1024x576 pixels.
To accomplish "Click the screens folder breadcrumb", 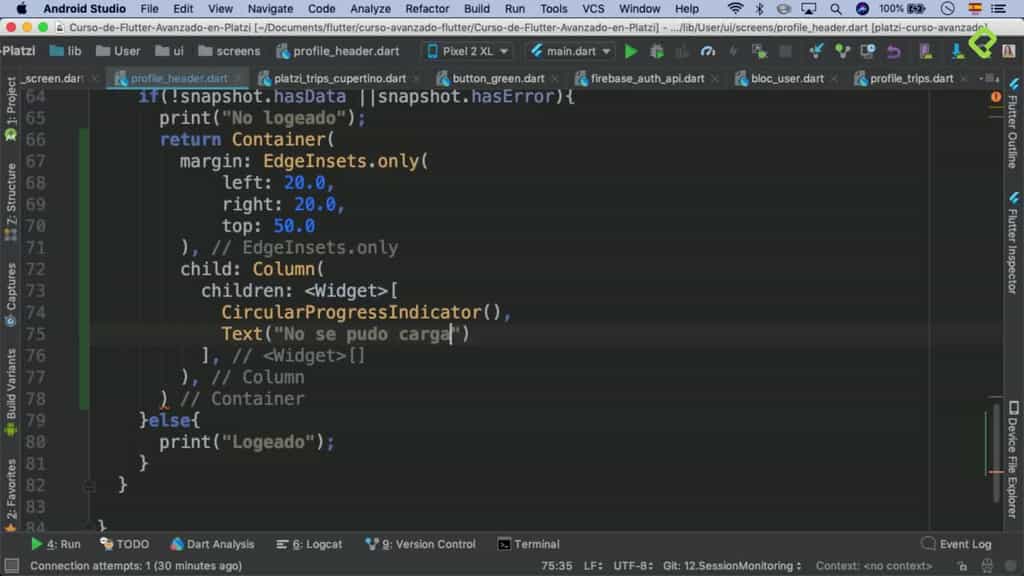I will coord(229,51).
